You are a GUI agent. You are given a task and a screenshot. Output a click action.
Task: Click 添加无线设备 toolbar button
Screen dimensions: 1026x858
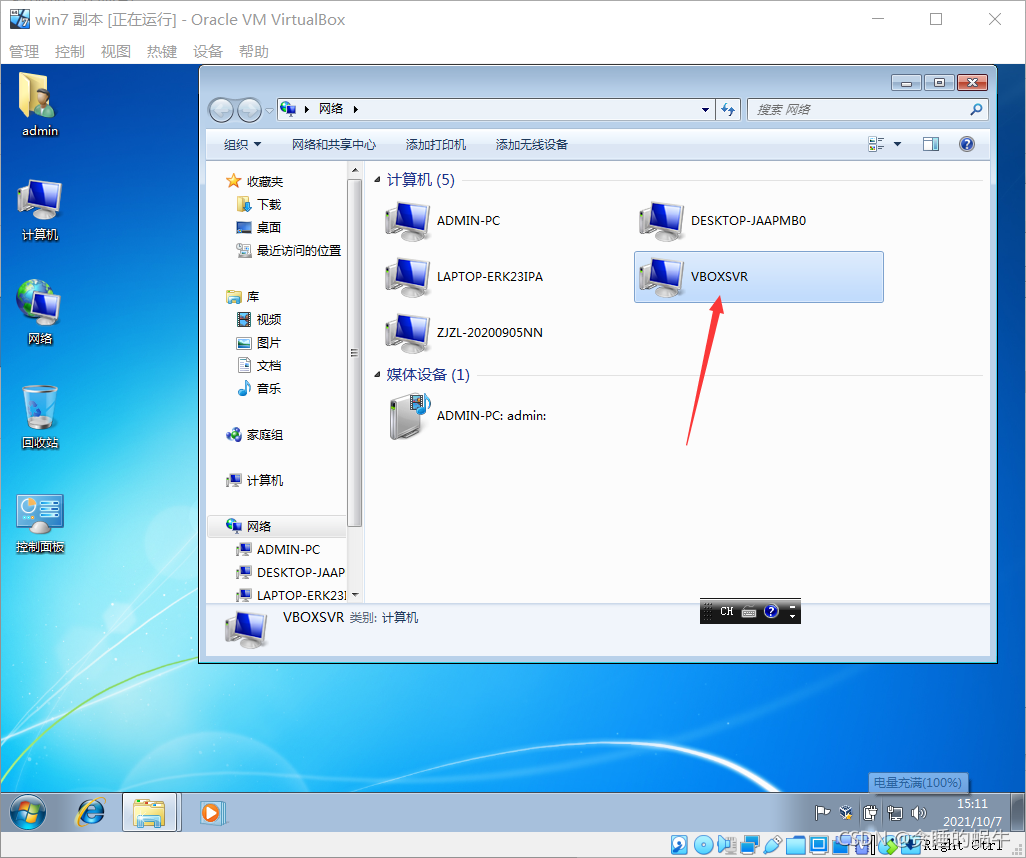[x=531, y=145]
